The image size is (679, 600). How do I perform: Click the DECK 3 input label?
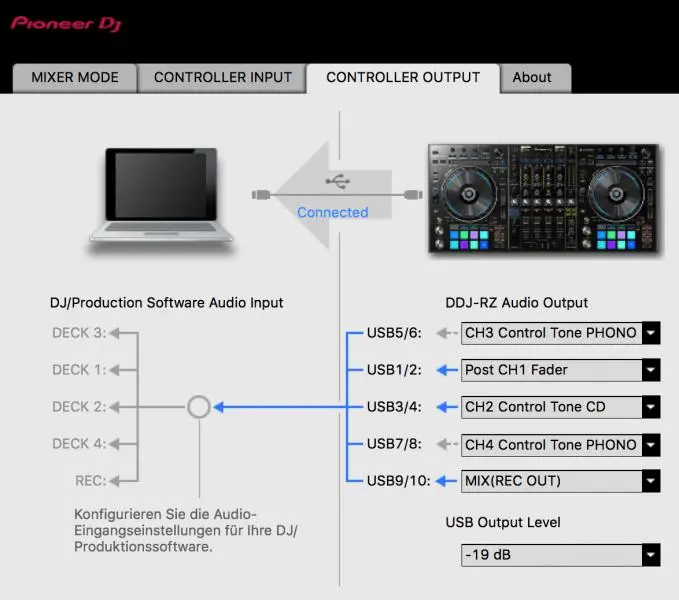point(79,333)
